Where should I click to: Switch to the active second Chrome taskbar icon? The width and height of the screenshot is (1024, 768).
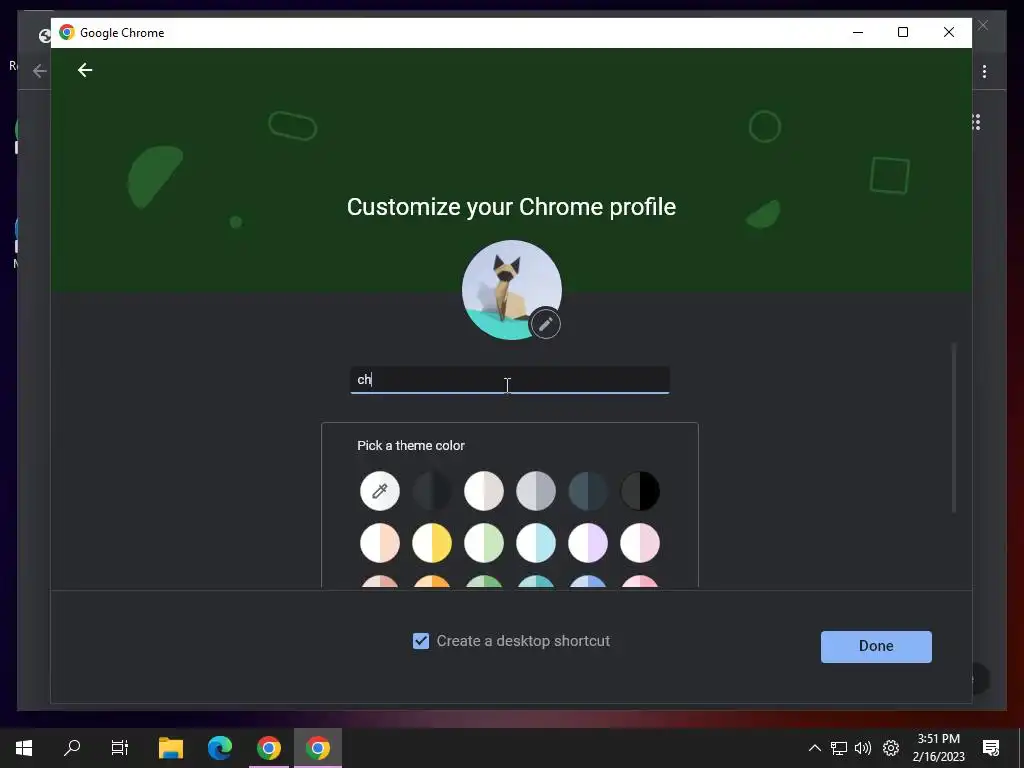[x=318, y=748]
